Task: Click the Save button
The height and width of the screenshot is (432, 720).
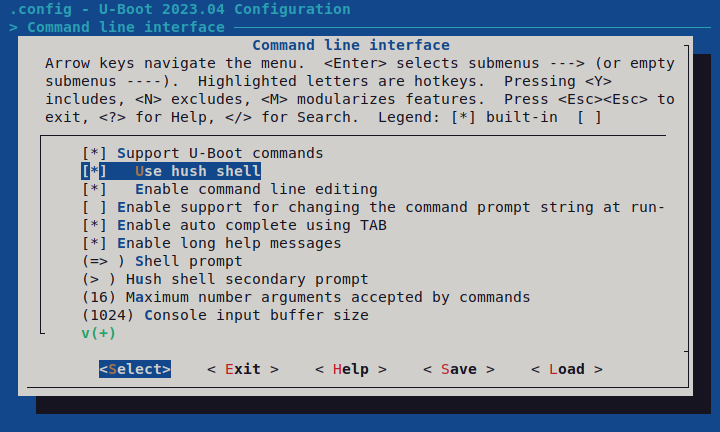Action: pyautogui.click(x=459, y=369)
